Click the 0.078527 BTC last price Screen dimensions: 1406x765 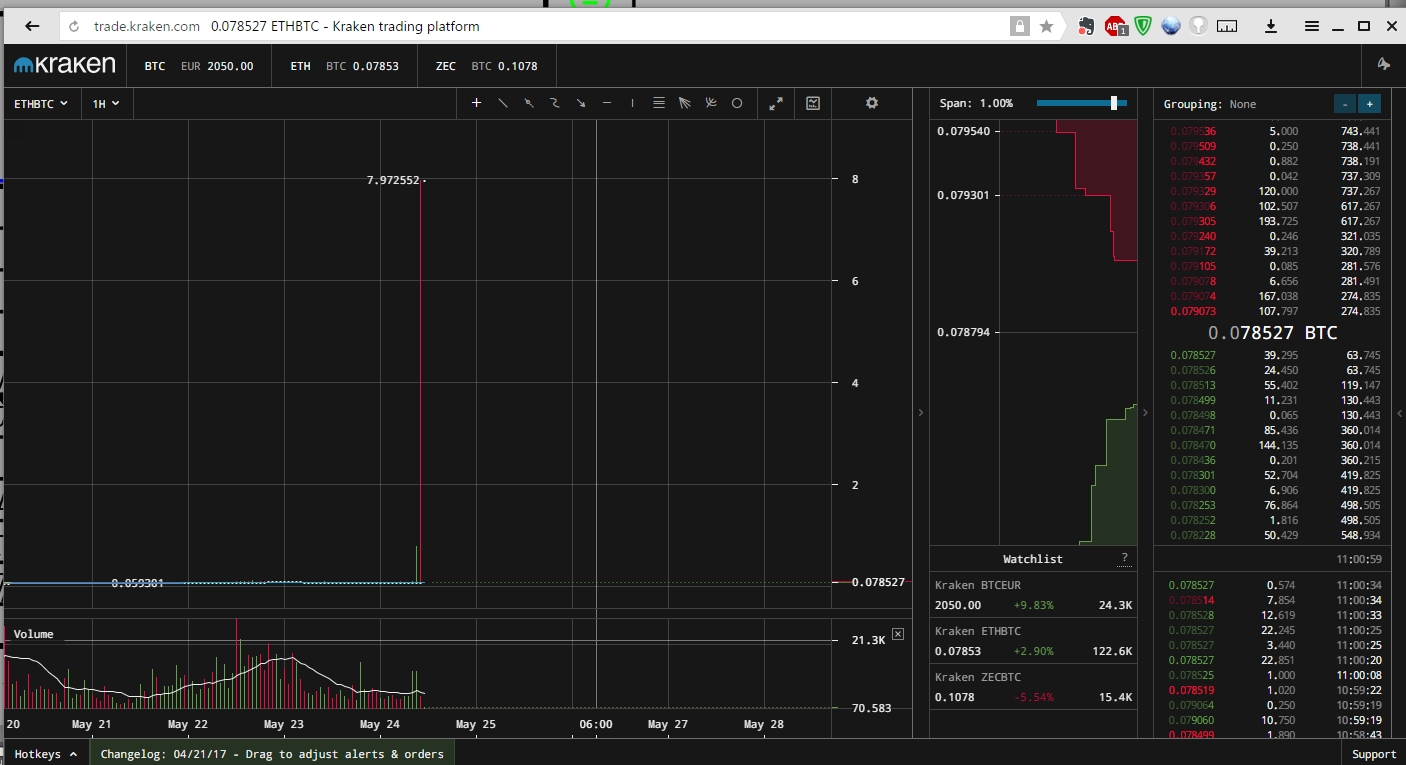click(1272, 333)
